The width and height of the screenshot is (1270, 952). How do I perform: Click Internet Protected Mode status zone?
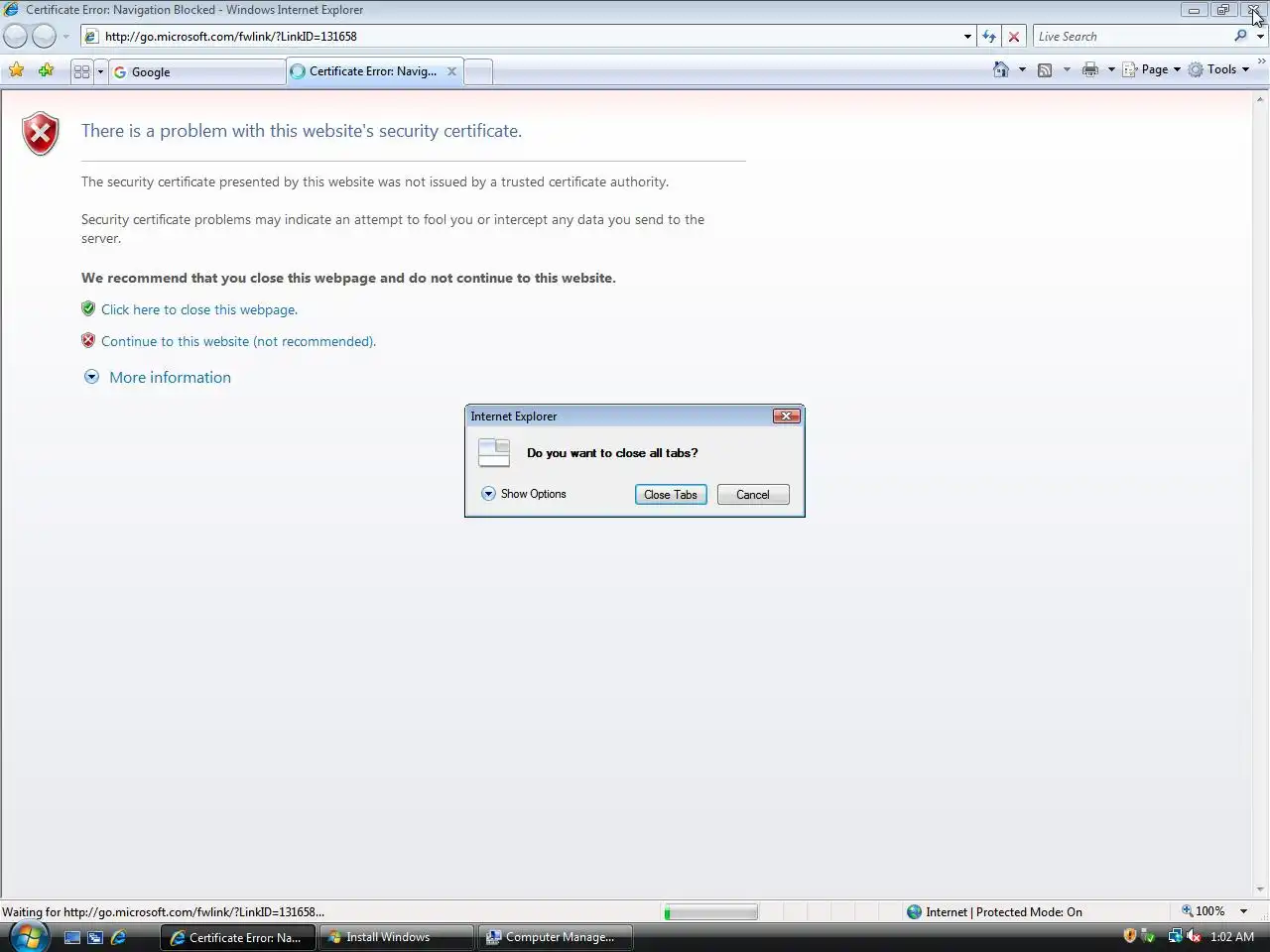pos(994,912)
